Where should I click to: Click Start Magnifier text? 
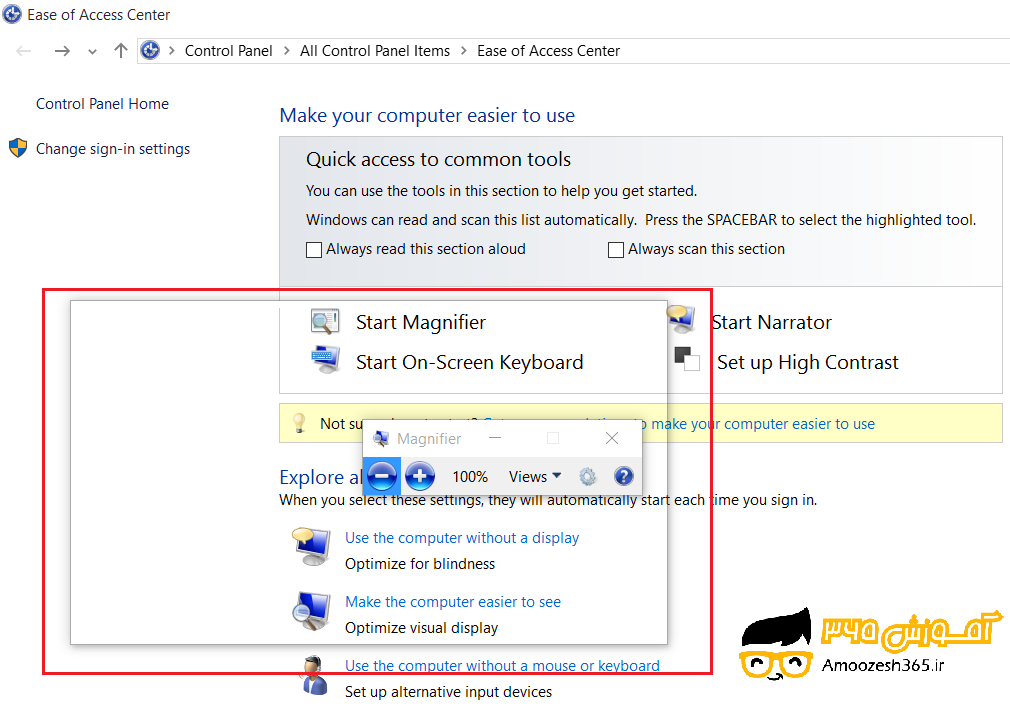pyautogui.click(x=421, y=322)
